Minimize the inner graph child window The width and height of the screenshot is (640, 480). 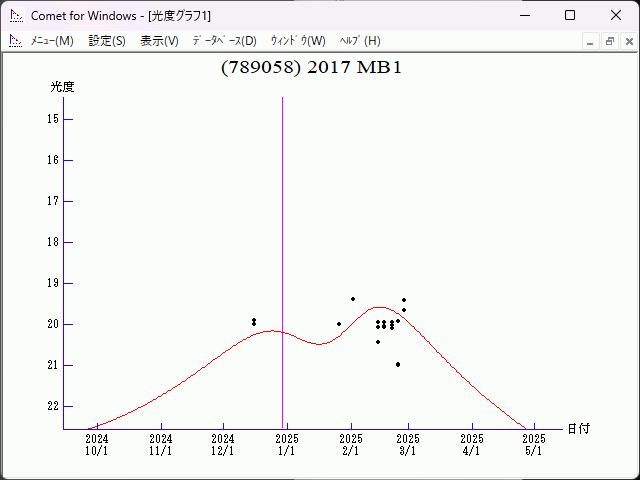coord(591,41)
